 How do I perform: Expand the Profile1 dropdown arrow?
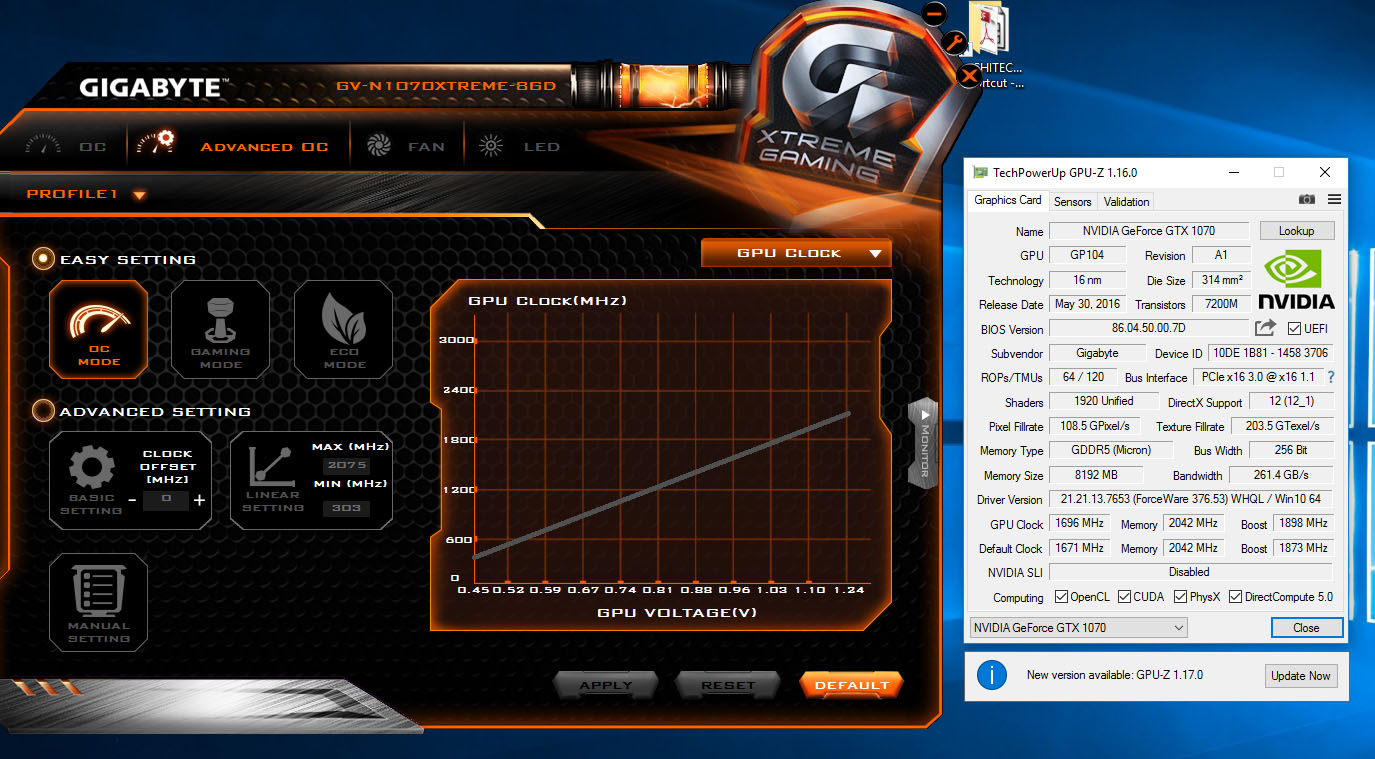(x=139, y=195)
